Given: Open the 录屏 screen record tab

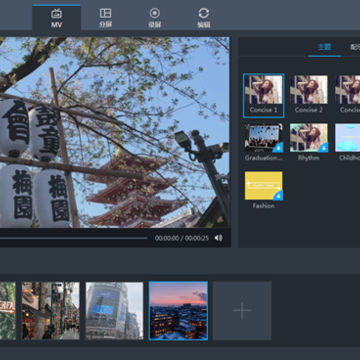Looking at the screenshot, I should 155,18.
